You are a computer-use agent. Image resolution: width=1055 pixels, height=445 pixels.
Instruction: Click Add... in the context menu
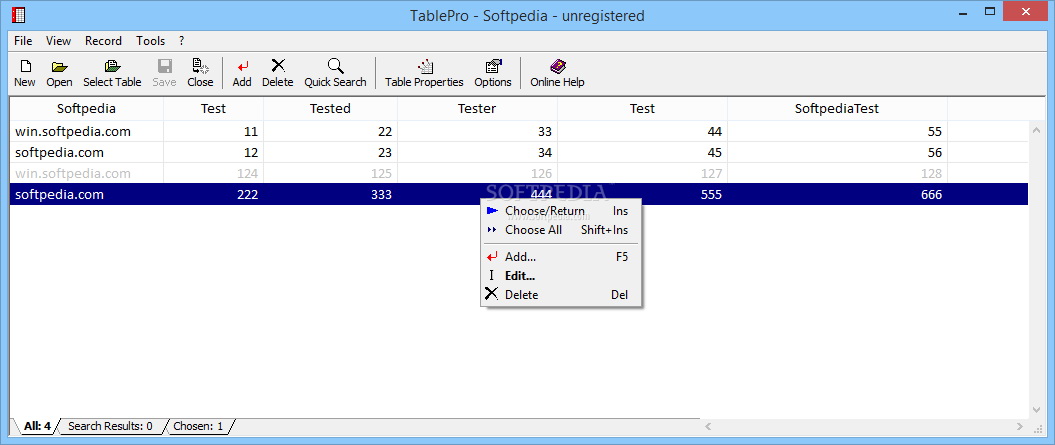coord(561,256)
